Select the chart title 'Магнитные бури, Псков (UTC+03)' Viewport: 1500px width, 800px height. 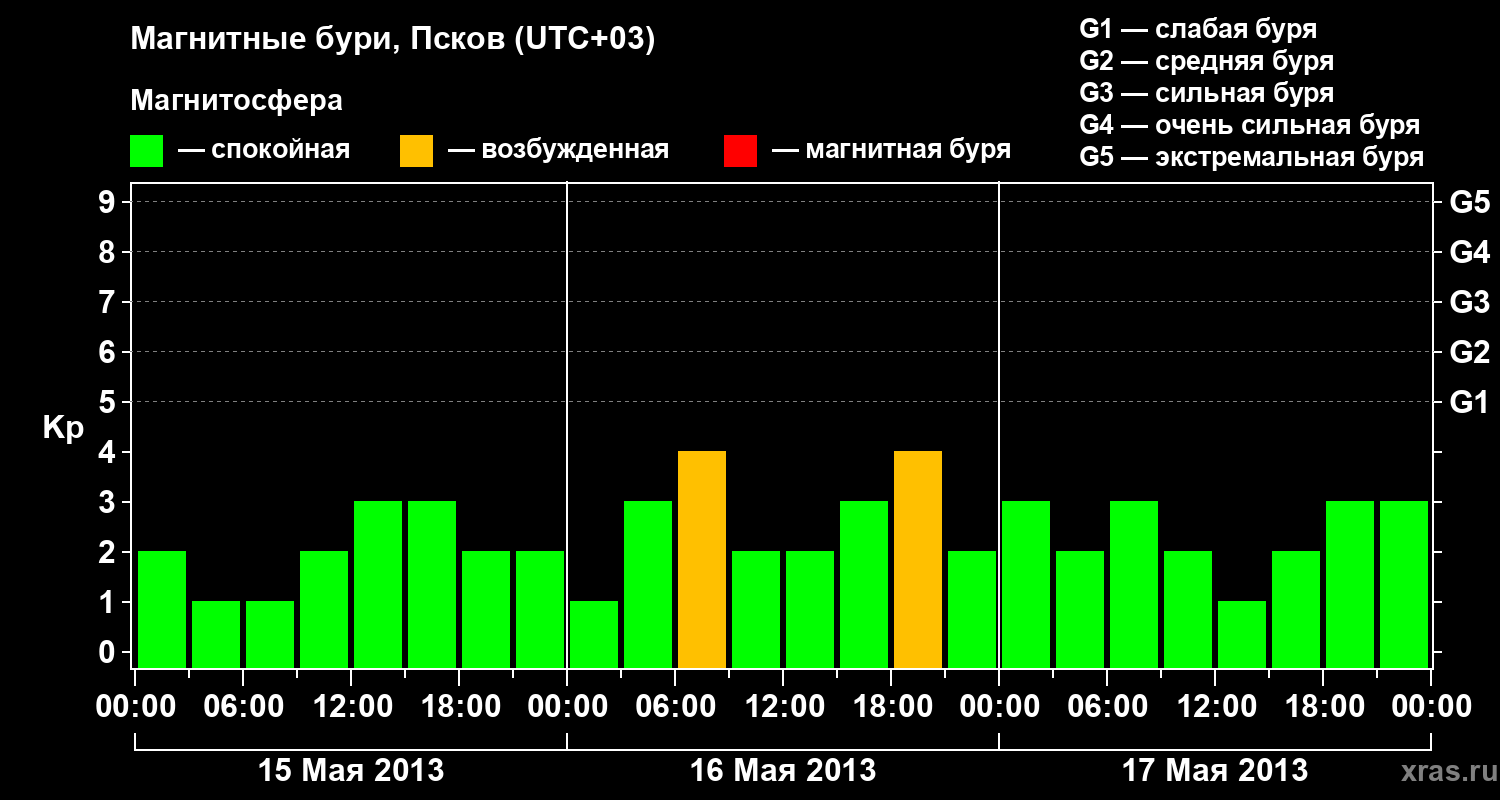click(393, 40)
